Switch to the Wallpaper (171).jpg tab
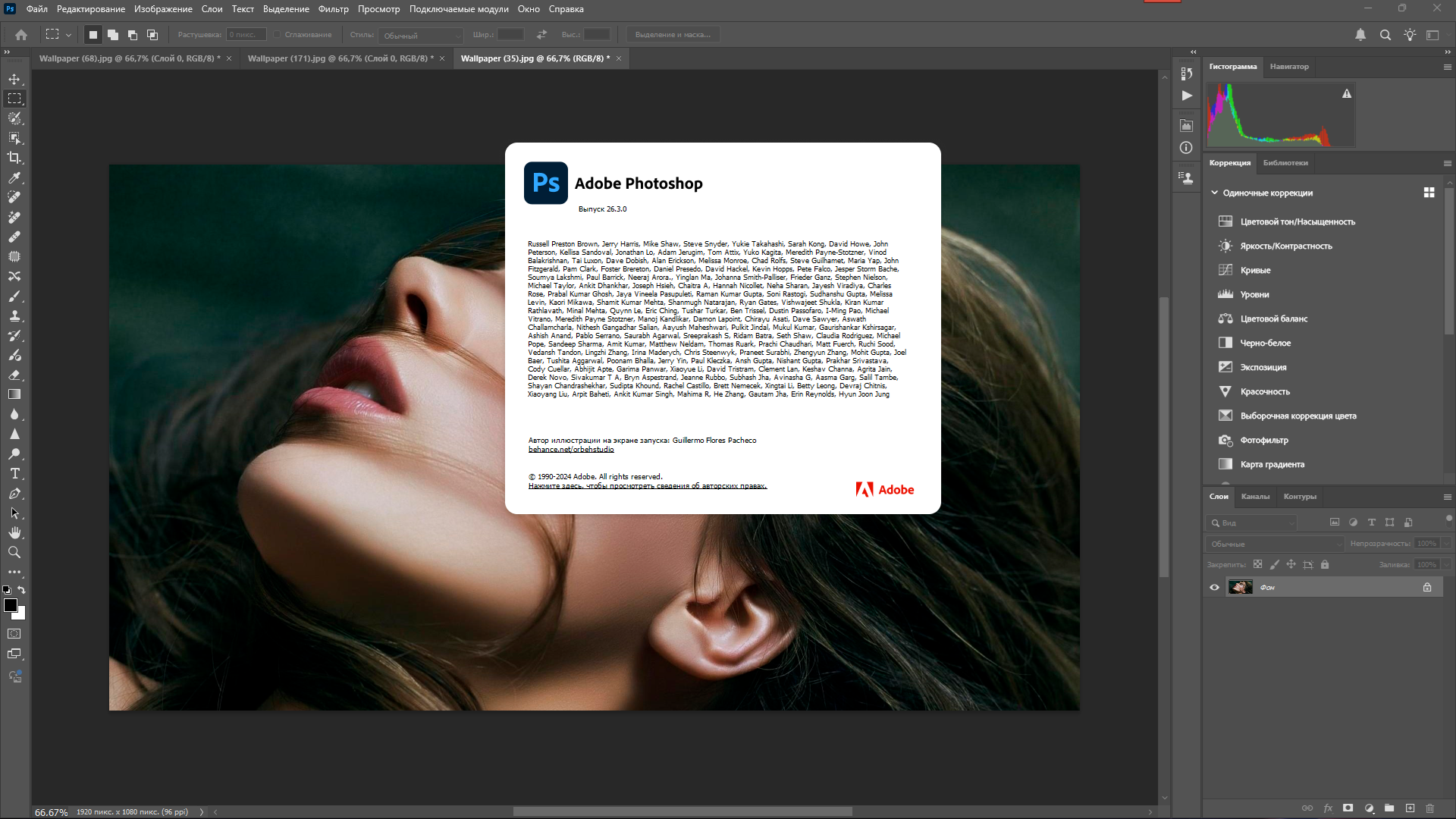This screenshot has width=1456, height=819. coord(340,58)
